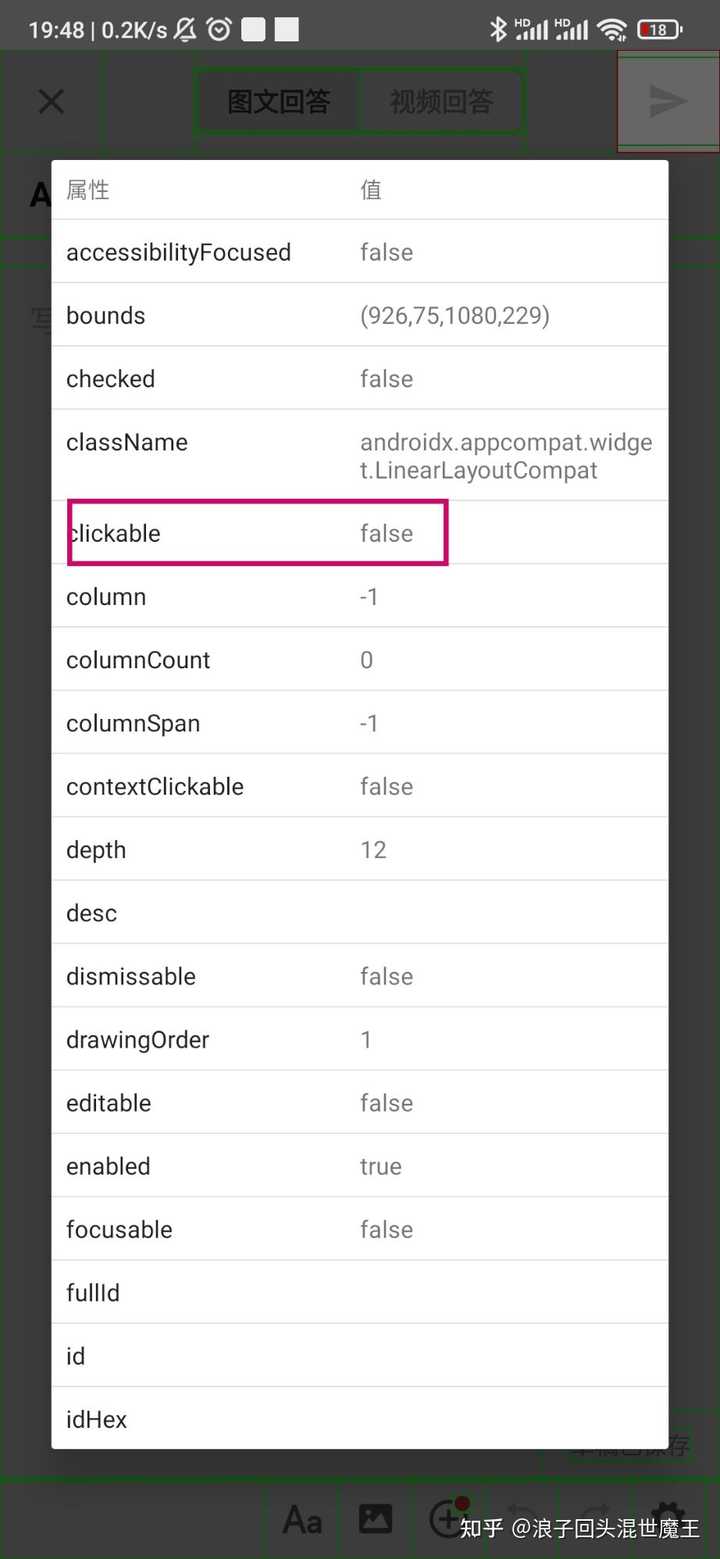Switch to the 视频回答 tab
720x1559 pixels.
pos(440,100)
